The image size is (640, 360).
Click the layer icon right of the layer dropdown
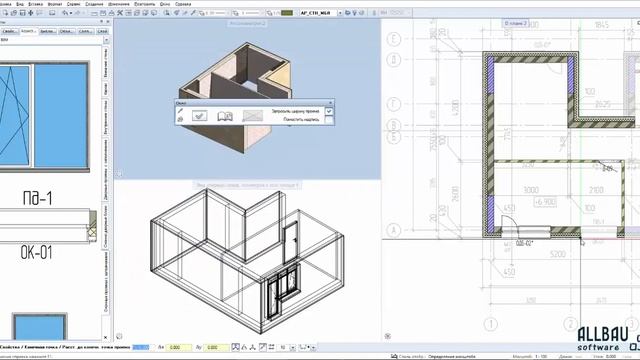tap(348, 13)
